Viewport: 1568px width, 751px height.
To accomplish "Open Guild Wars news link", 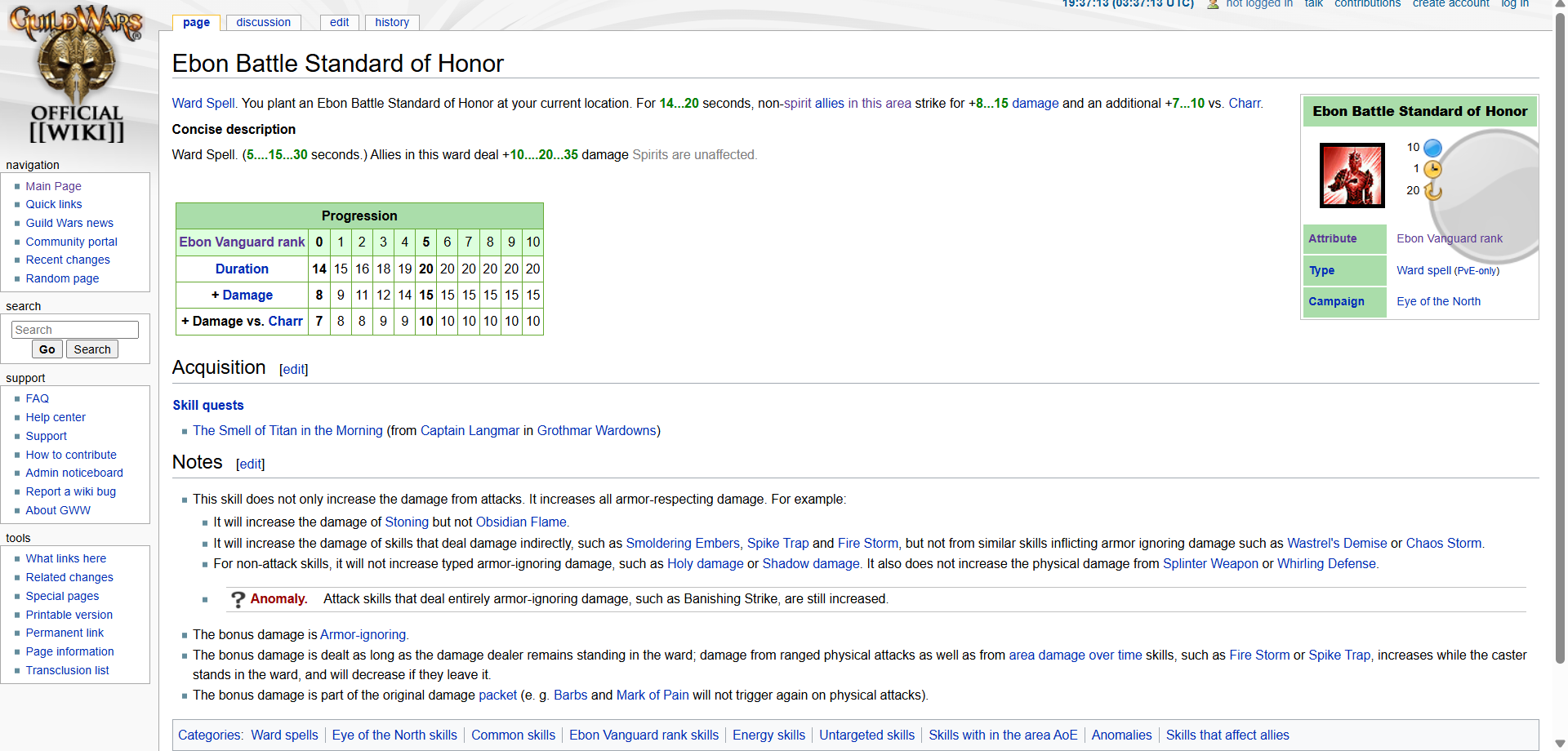I will pos(69,223).
